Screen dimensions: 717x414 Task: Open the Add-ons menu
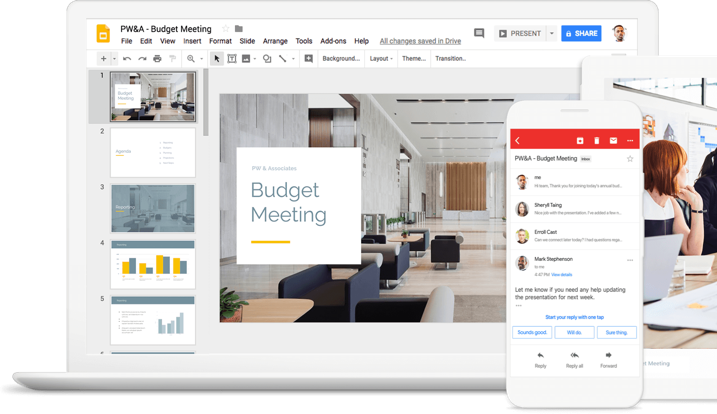pos(333,41)
